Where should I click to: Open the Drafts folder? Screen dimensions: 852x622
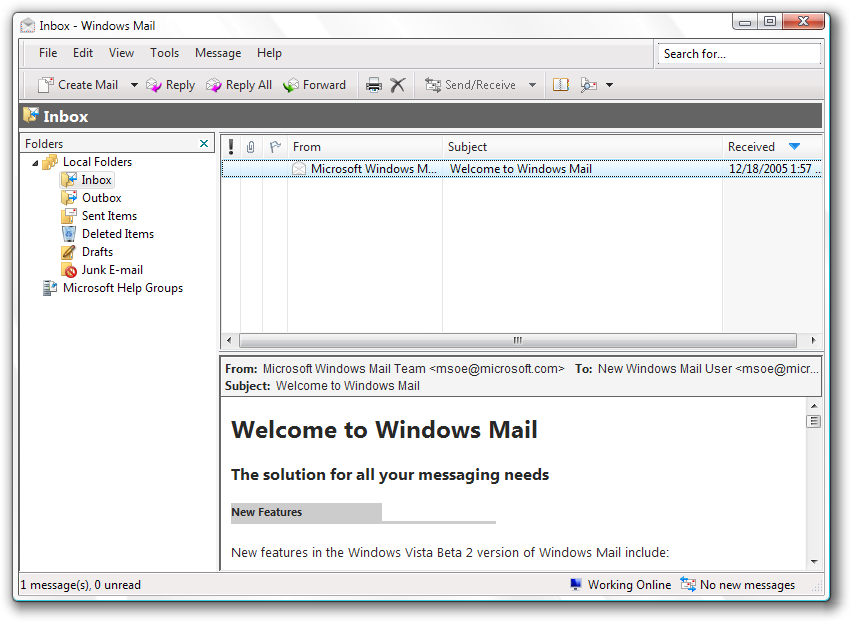pyautogui.click(x=97, y=252)
